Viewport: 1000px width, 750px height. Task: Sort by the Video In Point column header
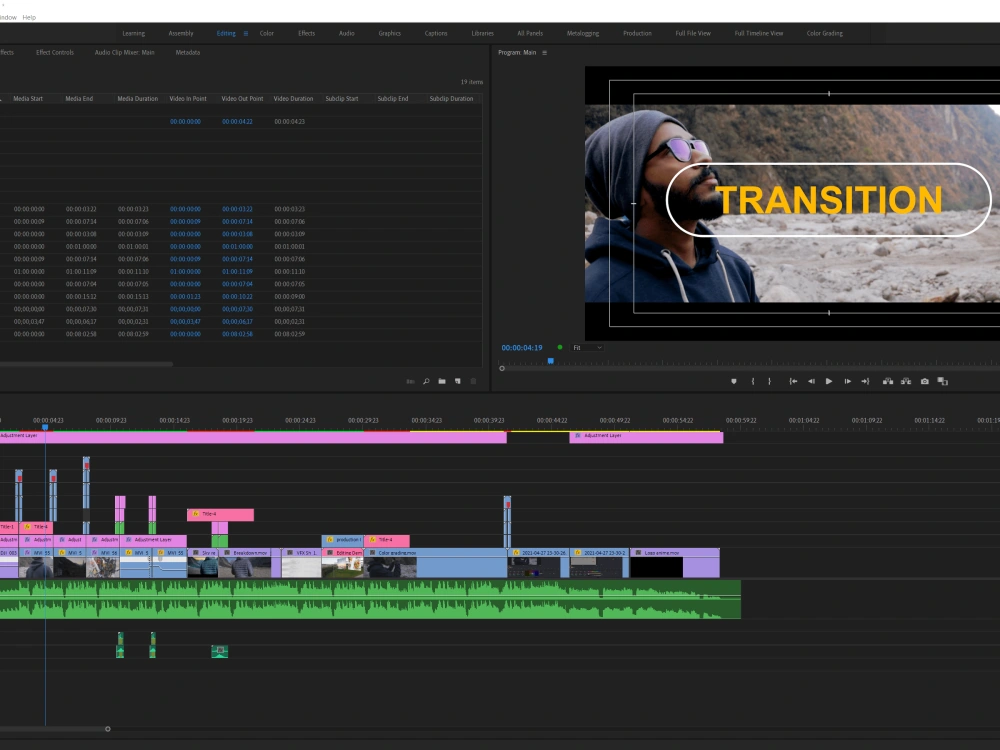pyautogui.click(x=188, y=99)
